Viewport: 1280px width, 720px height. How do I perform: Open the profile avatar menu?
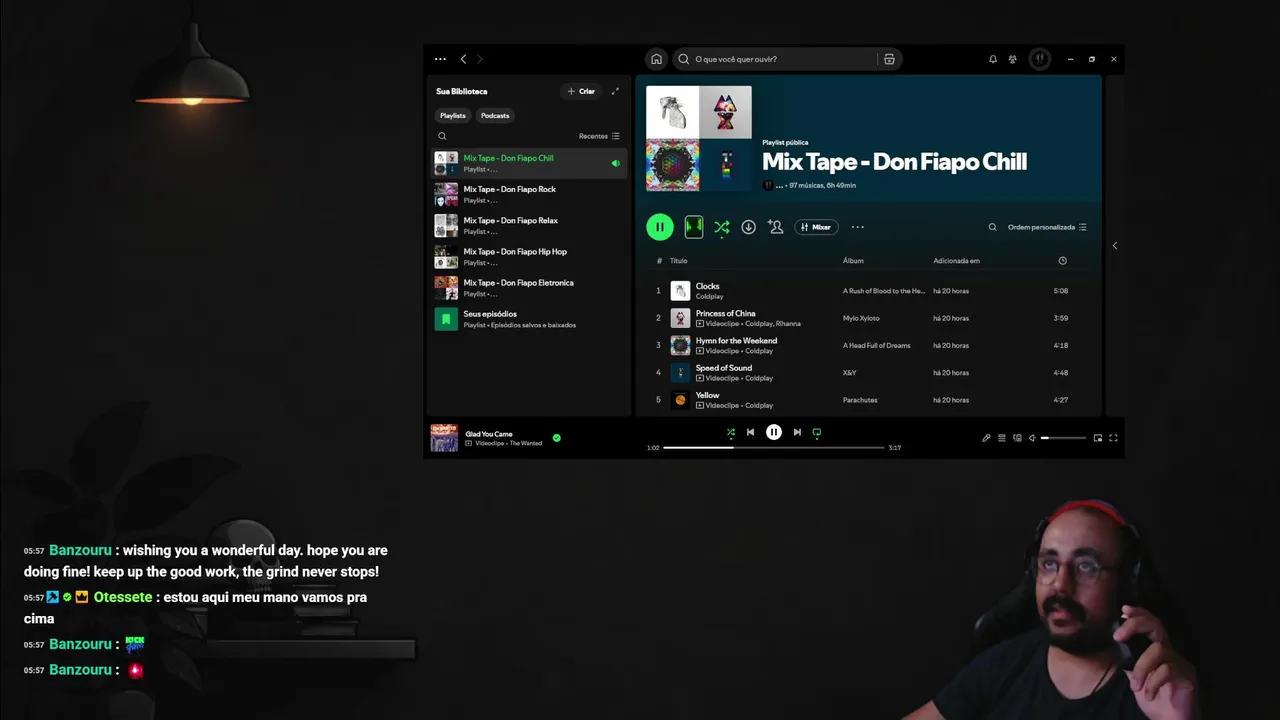tap(1040, 59)
